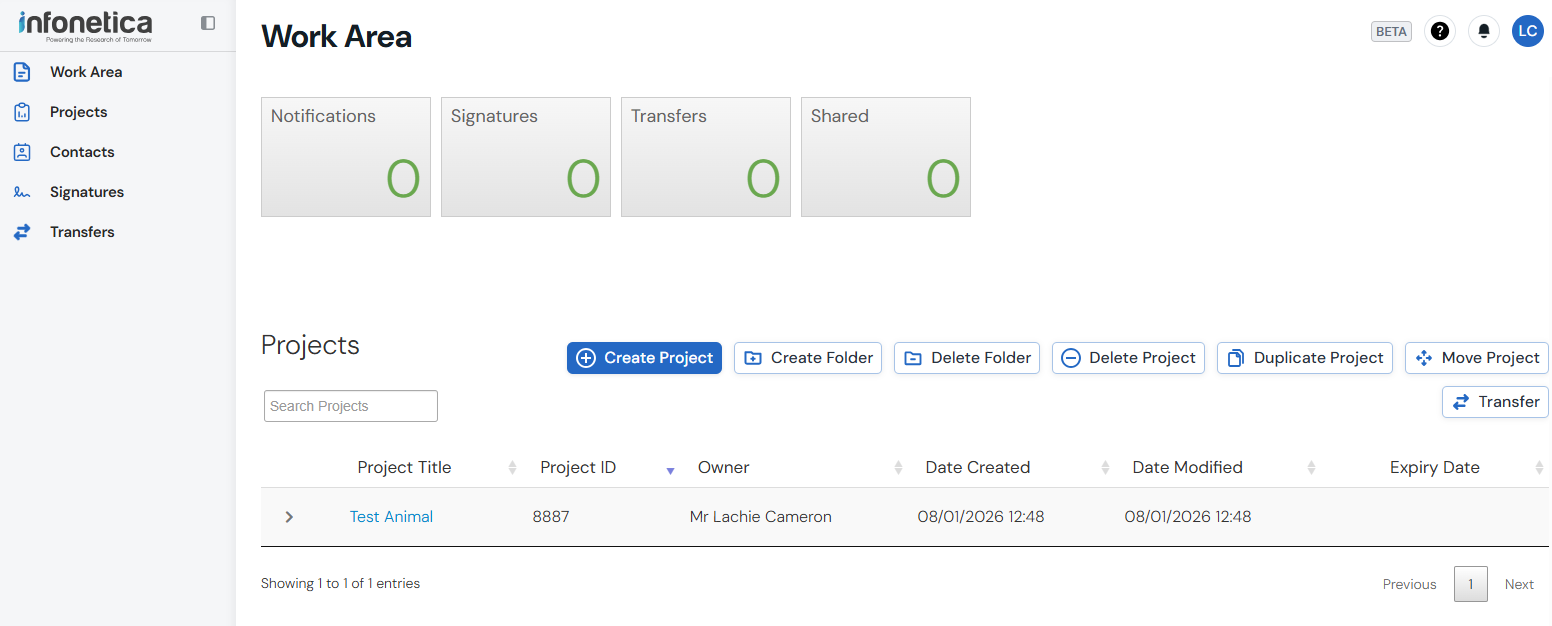Click the Transfer button below Move Project
This screenshot has width=1552, height=626.
(x=1495, y=402)
